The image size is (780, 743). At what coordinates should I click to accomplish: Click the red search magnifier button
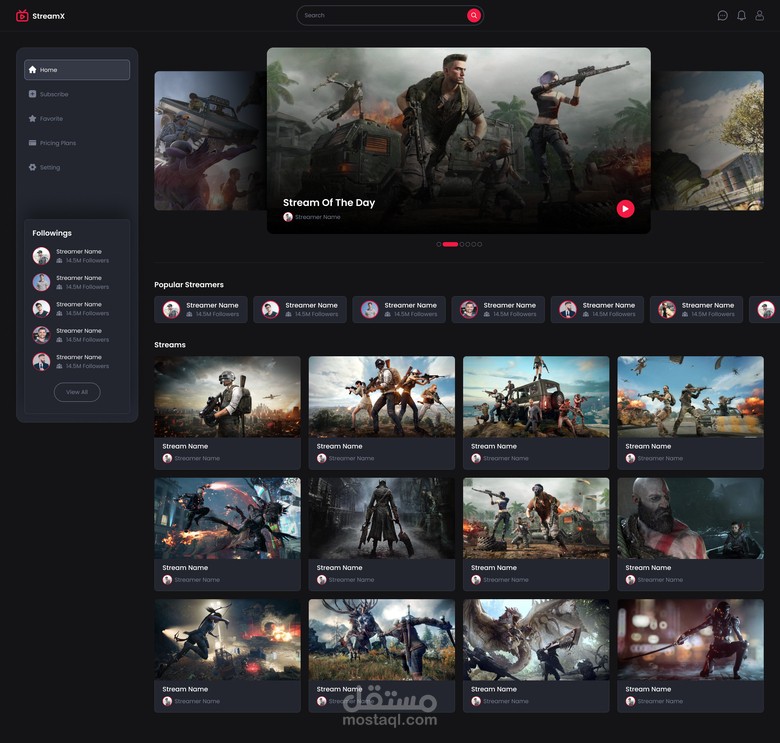coord(474,15)
